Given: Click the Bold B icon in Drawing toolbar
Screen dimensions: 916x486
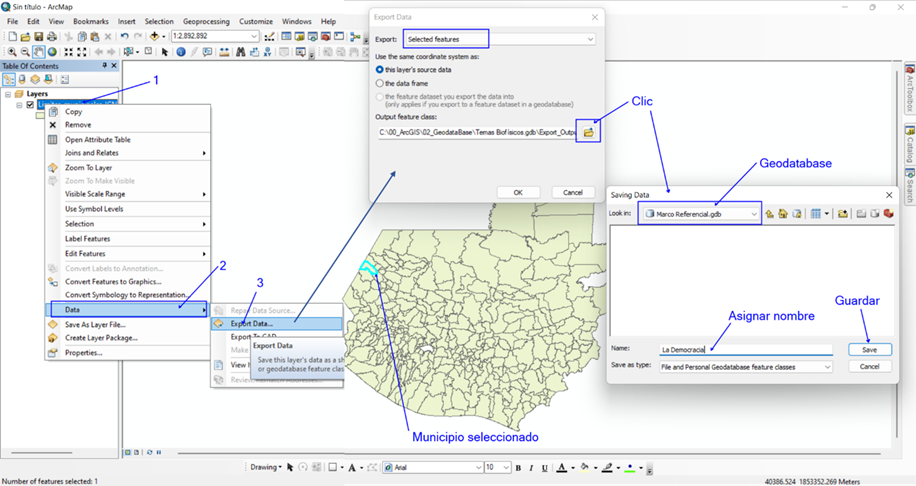Looking at the screenshot, I should (x=518, y=468).
